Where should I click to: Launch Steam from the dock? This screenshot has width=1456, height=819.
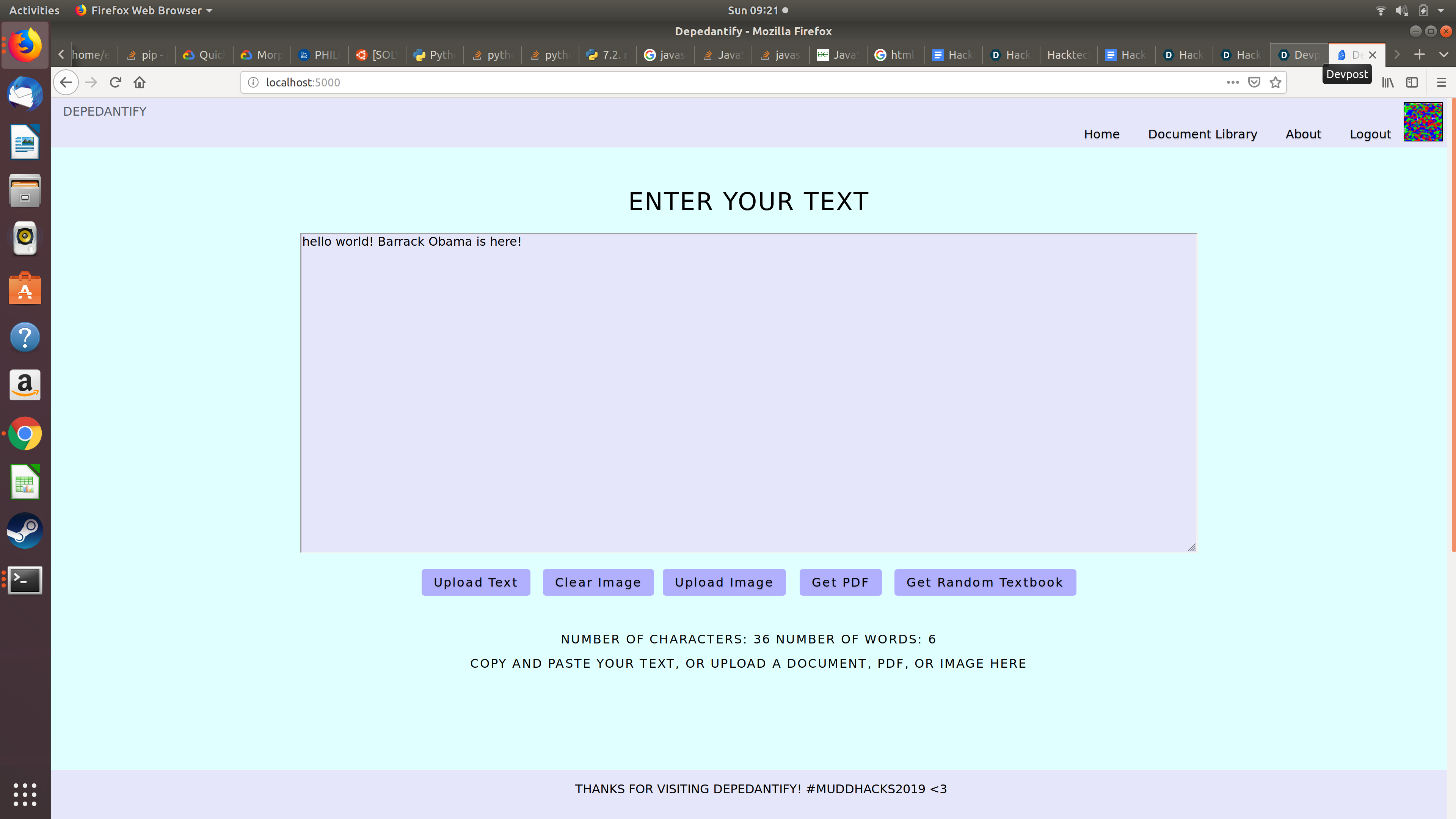click(x=25, y=531)
